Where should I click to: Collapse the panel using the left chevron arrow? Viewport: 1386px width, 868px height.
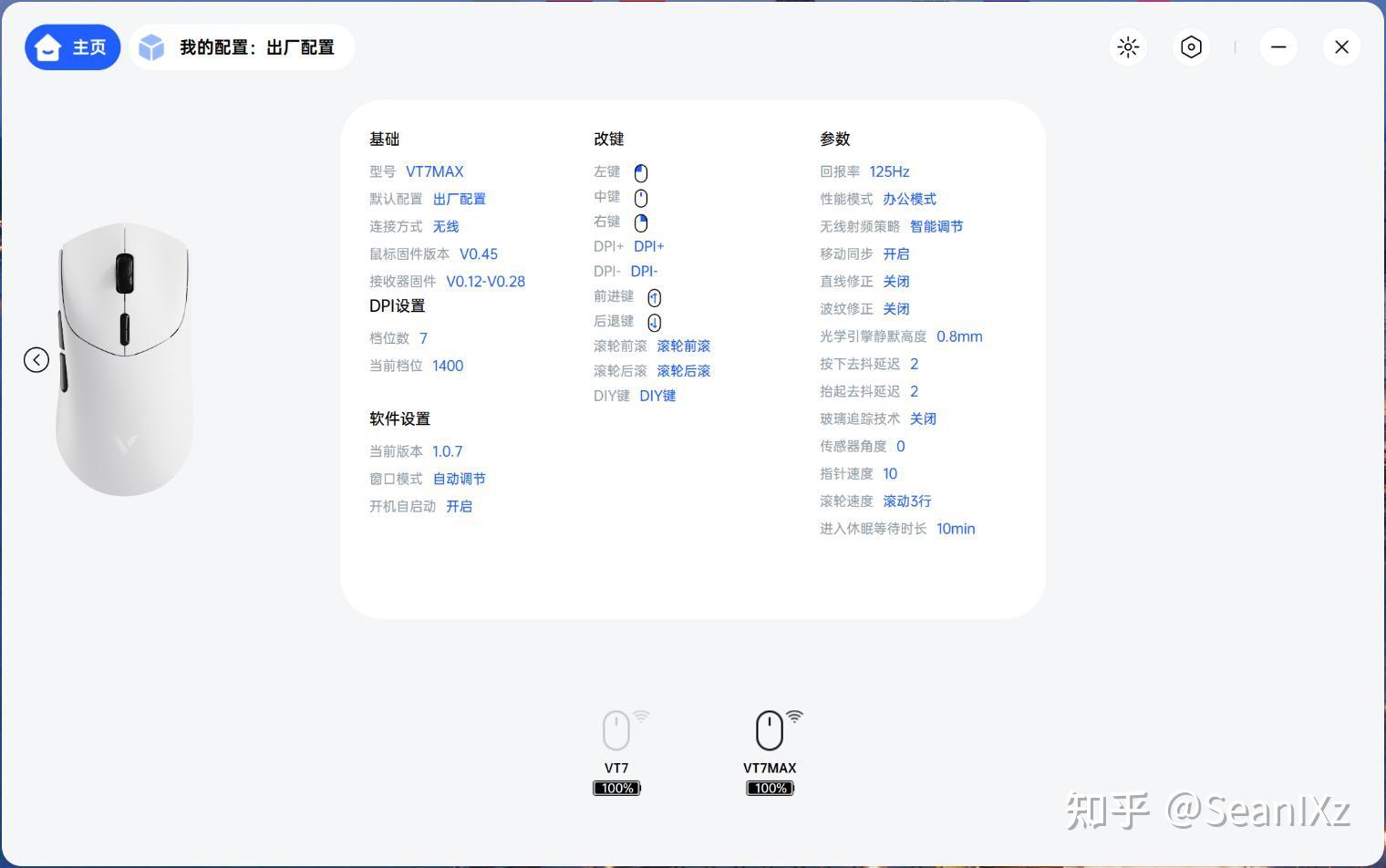[x=36, y=359]
